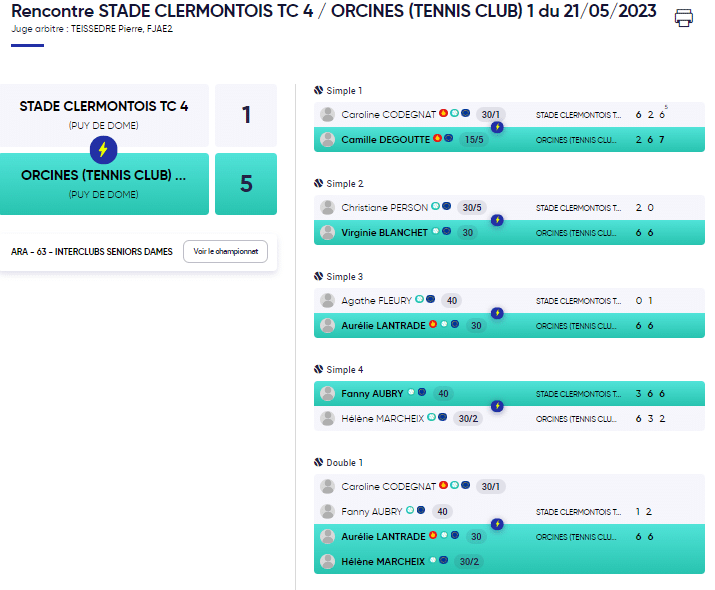
Task: Click the printer icon
Action: 684,18
